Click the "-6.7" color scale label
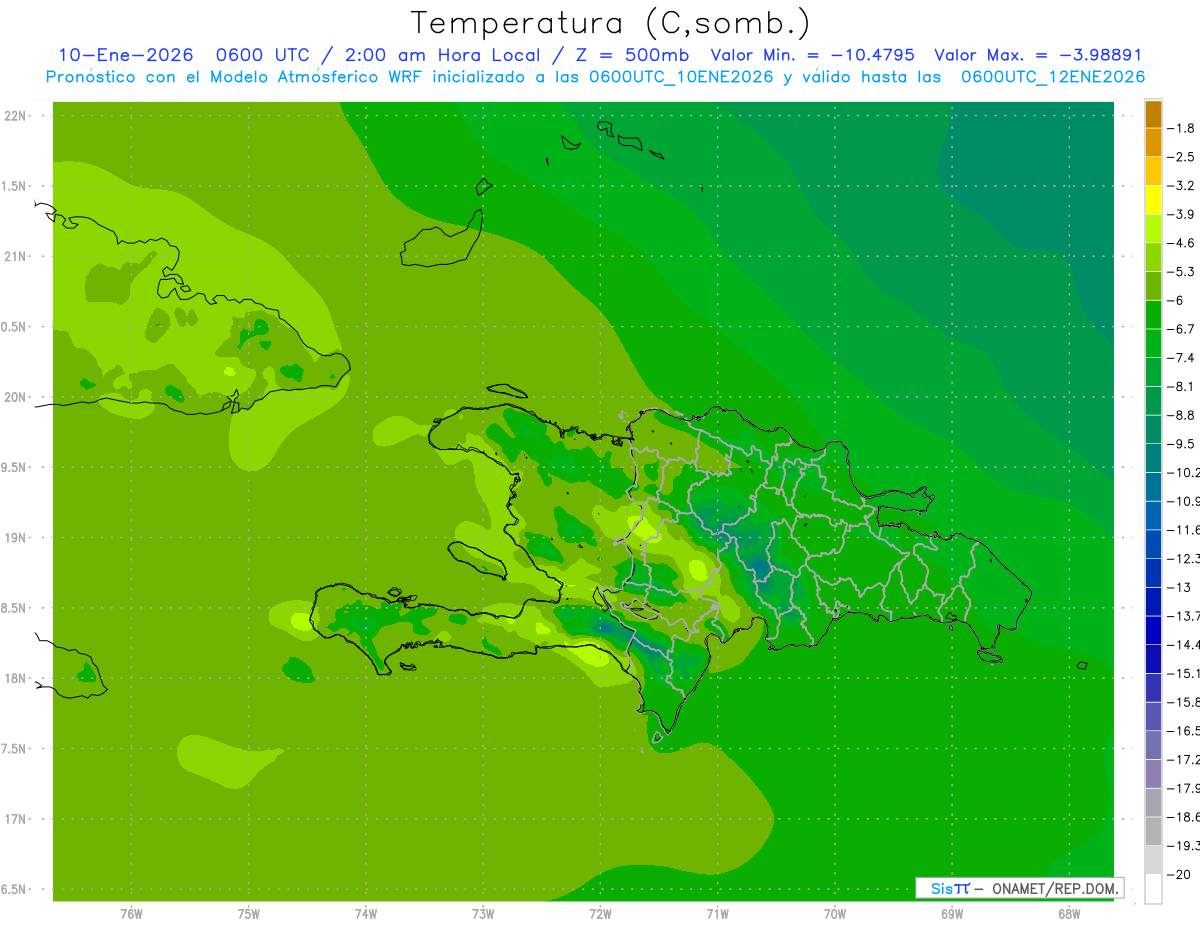This screenshot has width=1200, height=927. [x=1183, y=329]
